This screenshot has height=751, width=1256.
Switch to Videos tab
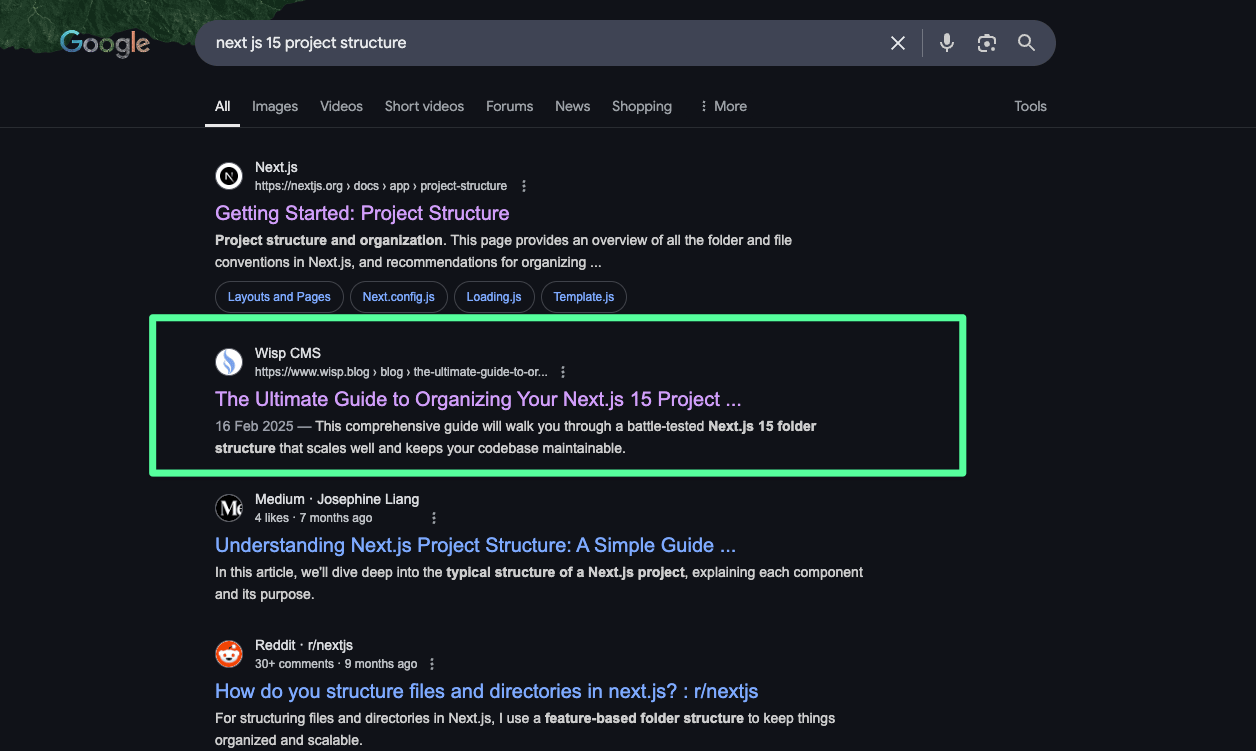click(341, 106)
